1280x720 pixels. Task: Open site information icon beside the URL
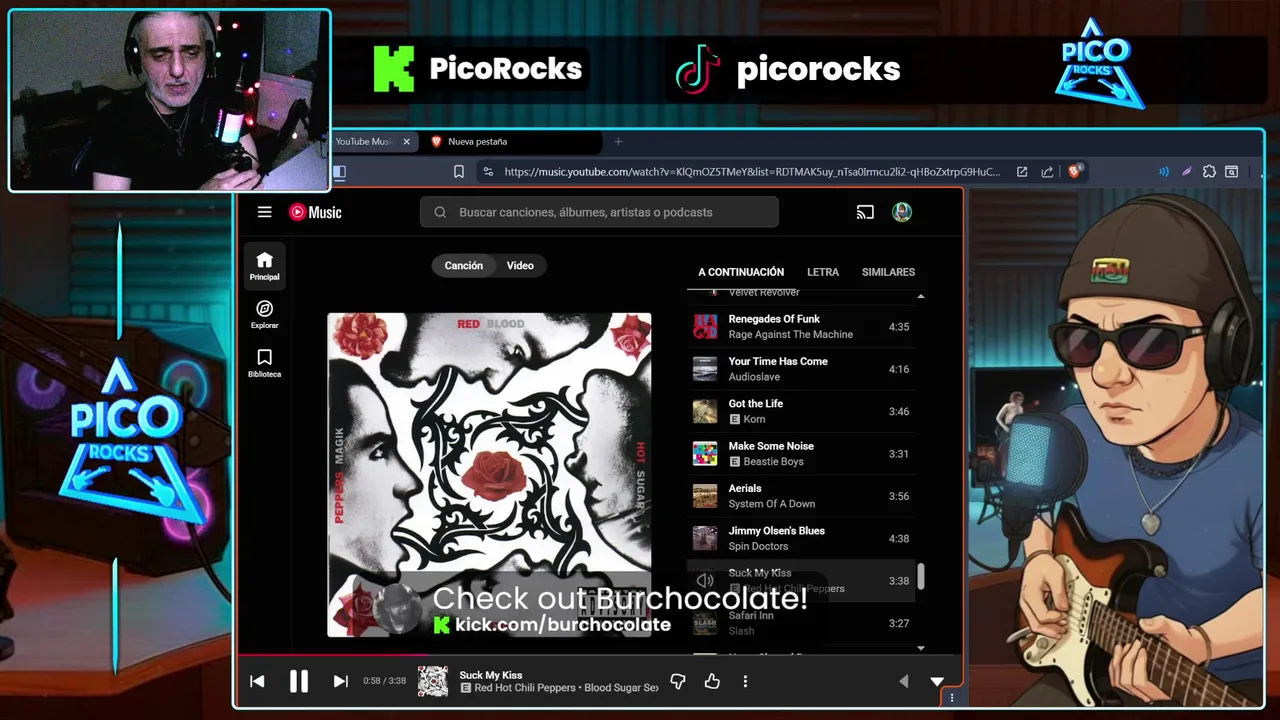488,172
